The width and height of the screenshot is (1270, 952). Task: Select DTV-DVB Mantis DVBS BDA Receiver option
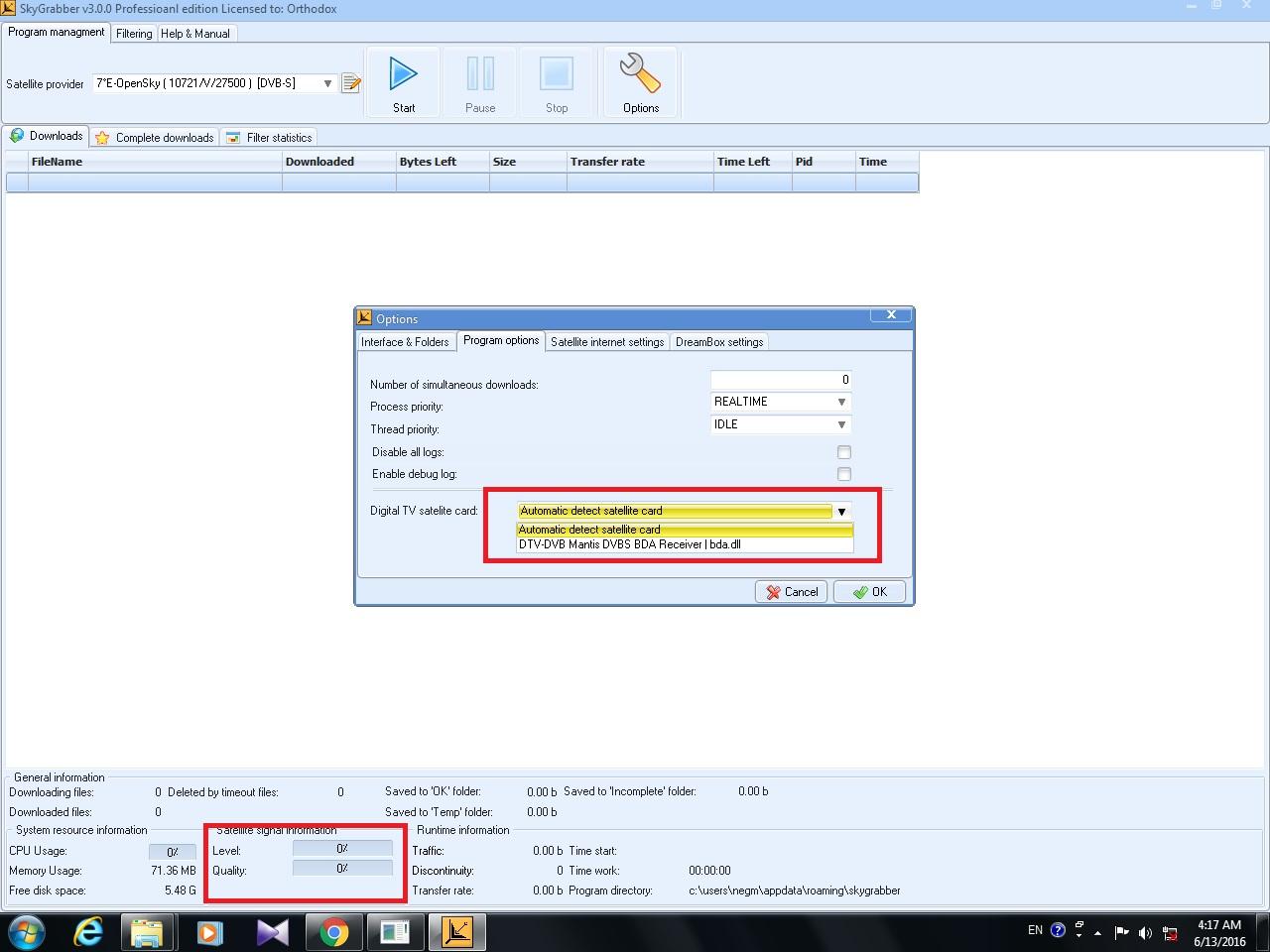685,544
